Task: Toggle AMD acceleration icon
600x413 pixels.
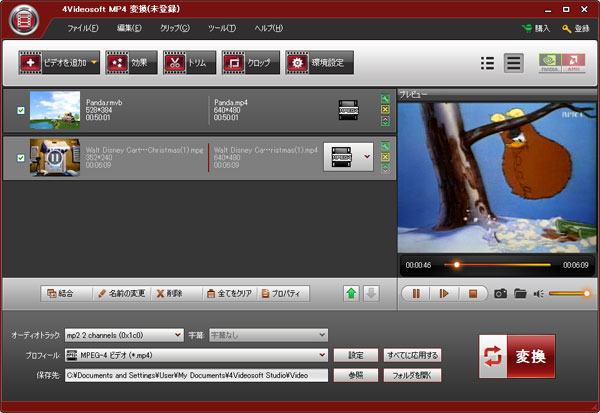Action: [x=573, y=63]
